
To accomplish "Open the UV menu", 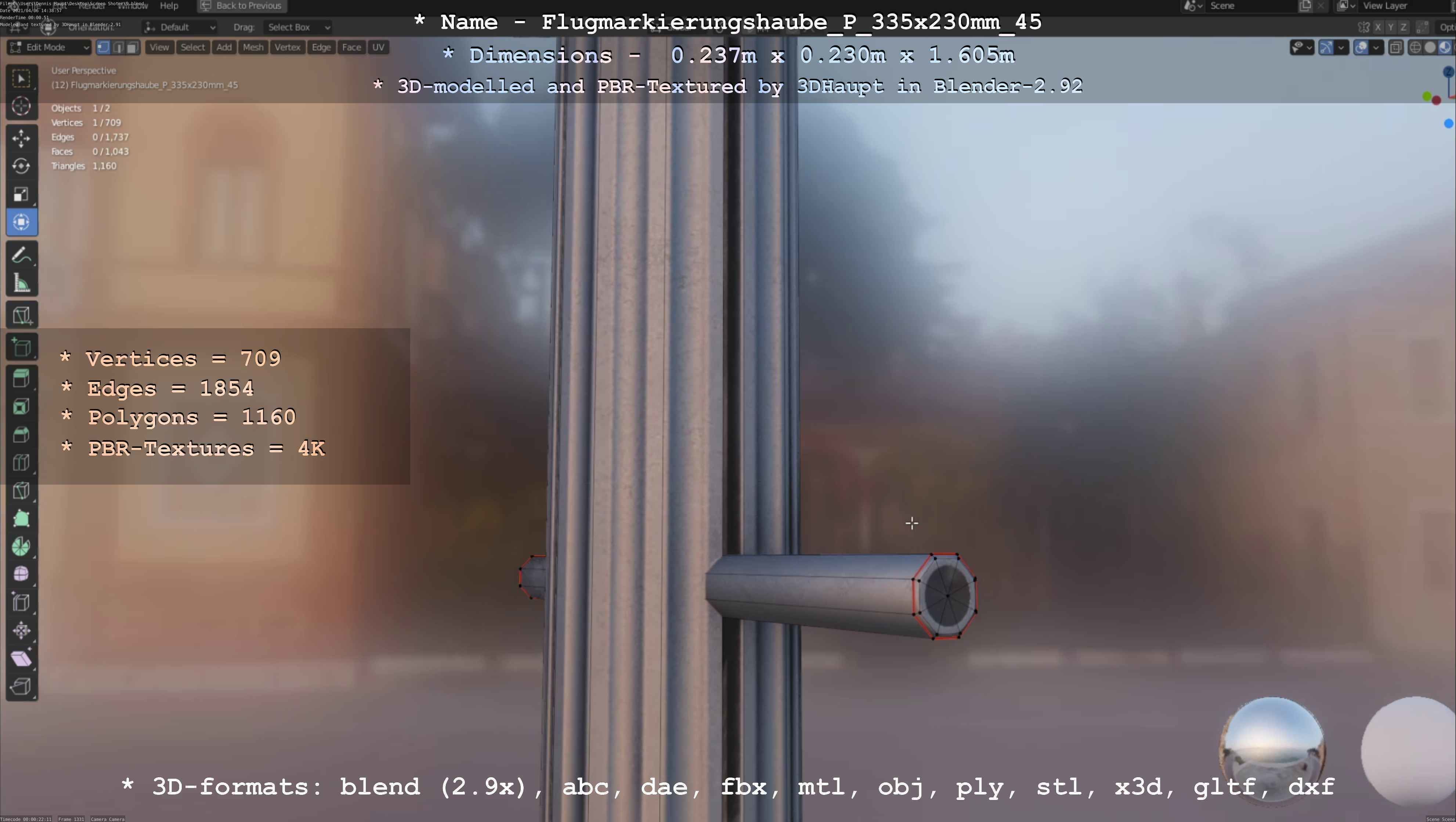I will (x=378, y=47).
